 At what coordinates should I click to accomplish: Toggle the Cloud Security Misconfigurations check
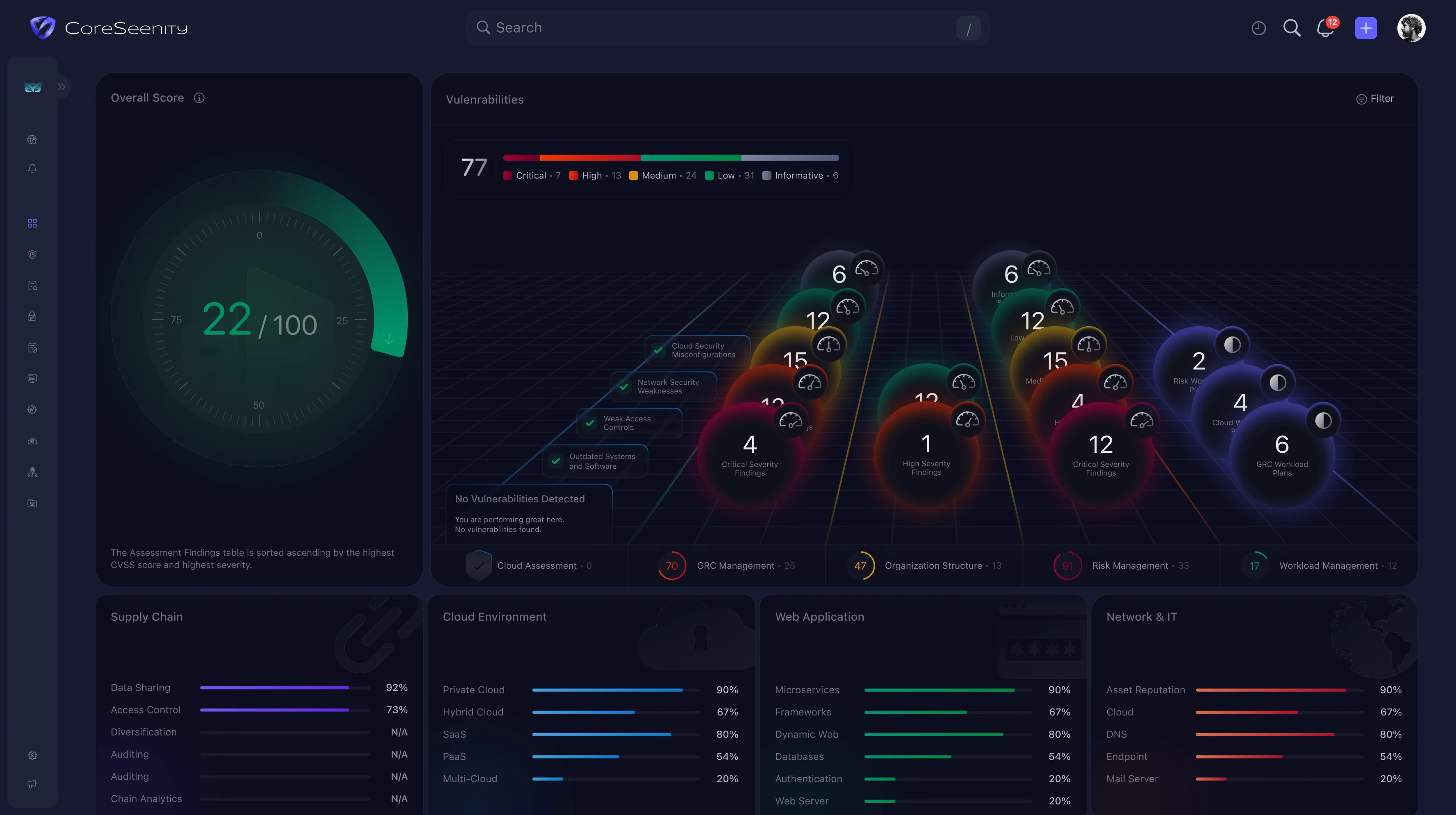point(658,350)
